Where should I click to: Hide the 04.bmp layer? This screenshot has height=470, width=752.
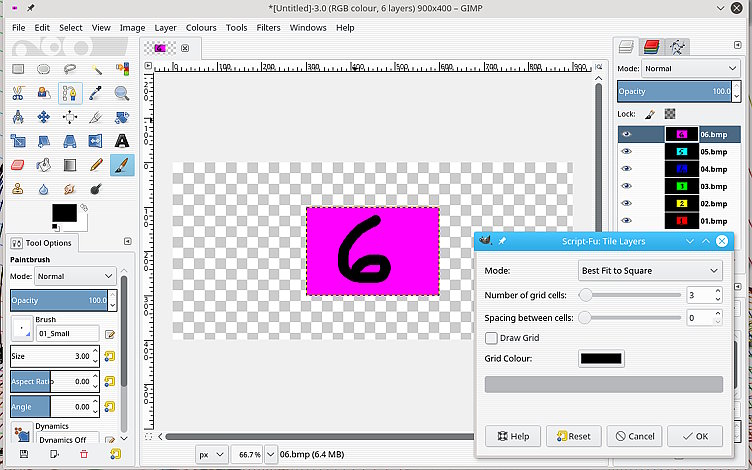click(626, 169)
